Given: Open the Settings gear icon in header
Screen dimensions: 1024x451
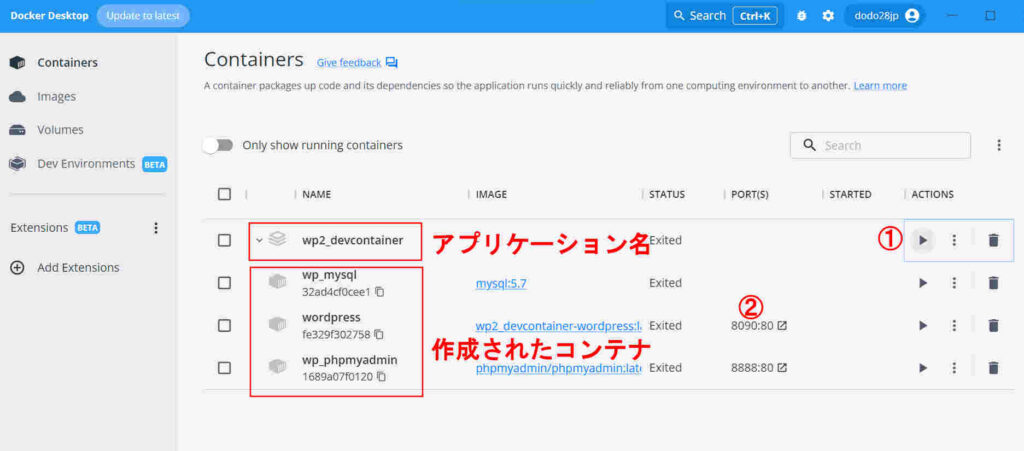Looking at the screenshot, I should (828, 16).
